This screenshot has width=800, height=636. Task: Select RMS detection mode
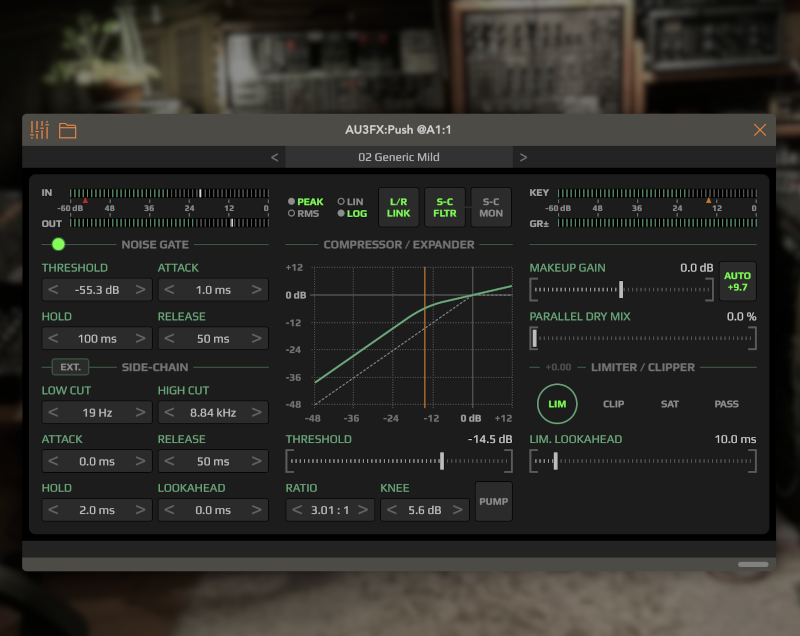pyautogui.click(x=304, y=213)
